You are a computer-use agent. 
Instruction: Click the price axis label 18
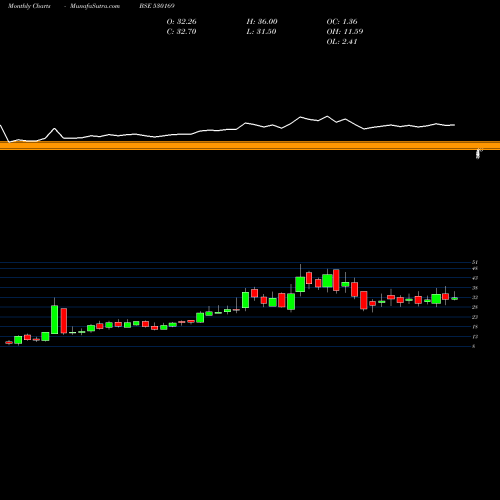475,327
